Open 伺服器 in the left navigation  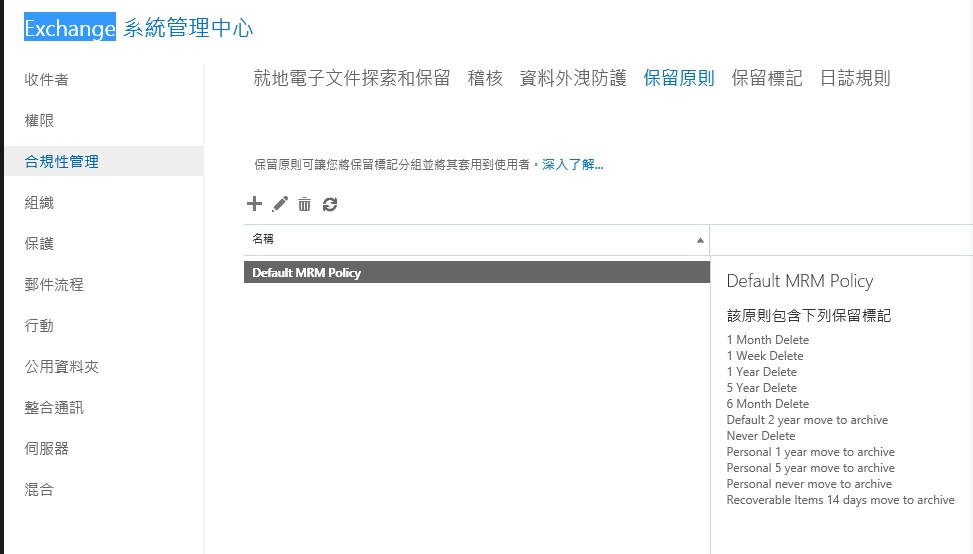pos(47,448)
